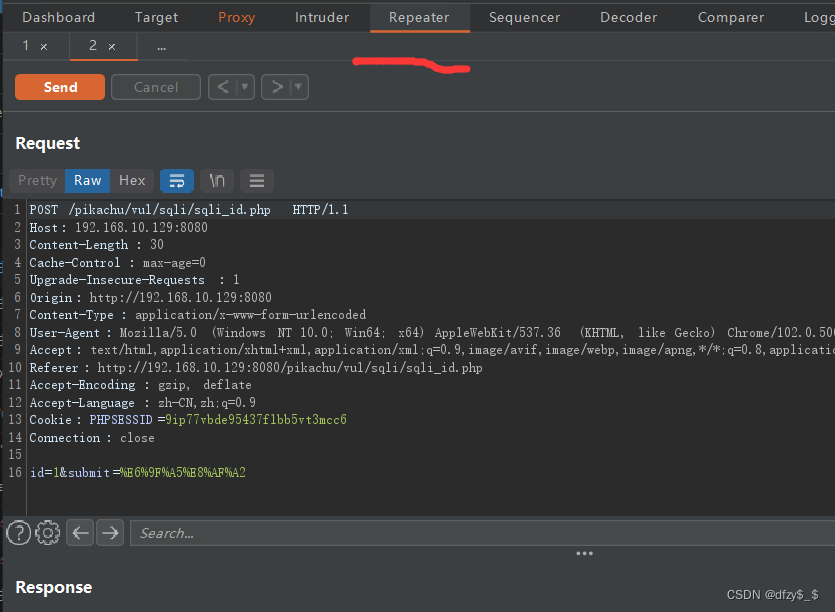Open the Request hamburger menu icon

coord(257,181)
